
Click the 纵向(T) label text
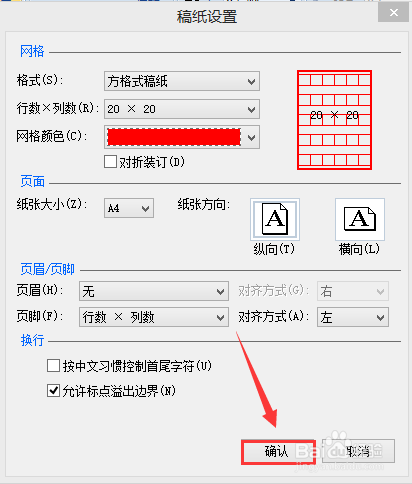(274, 249)
